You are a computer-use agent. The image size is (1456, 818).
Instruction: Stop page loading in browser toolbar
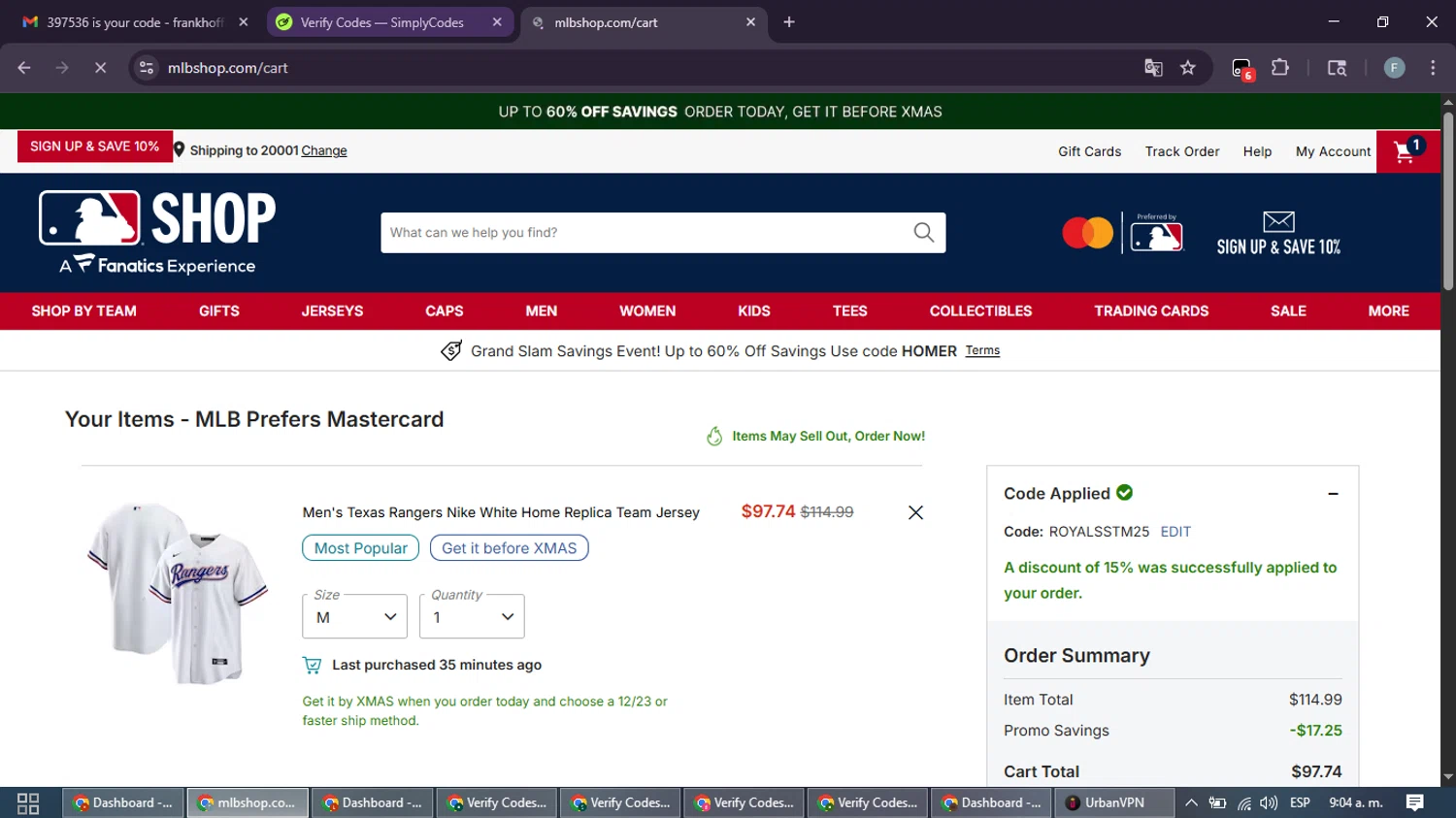(100, 68)
